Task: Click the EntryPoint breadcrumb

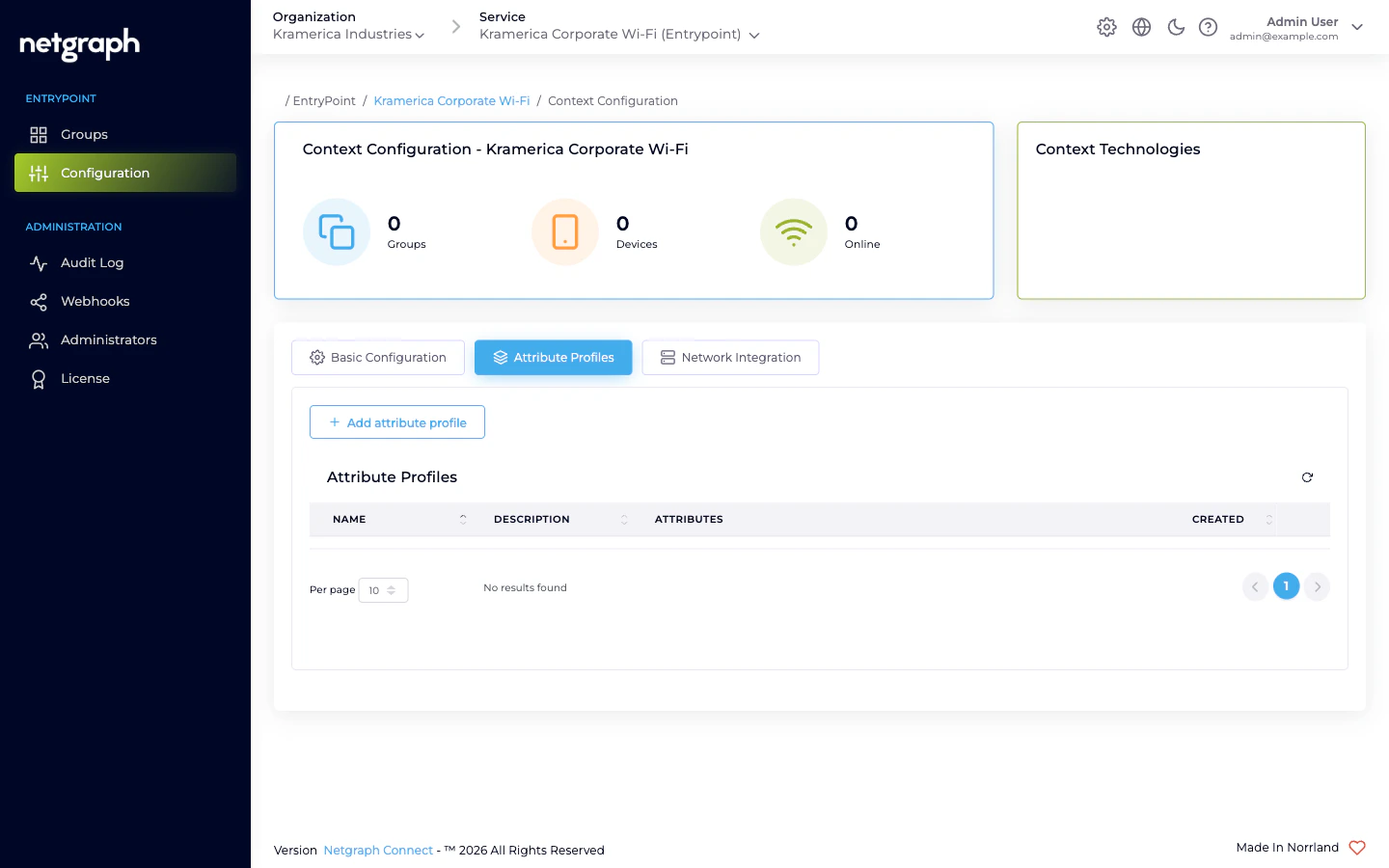Action: (324, 101)
